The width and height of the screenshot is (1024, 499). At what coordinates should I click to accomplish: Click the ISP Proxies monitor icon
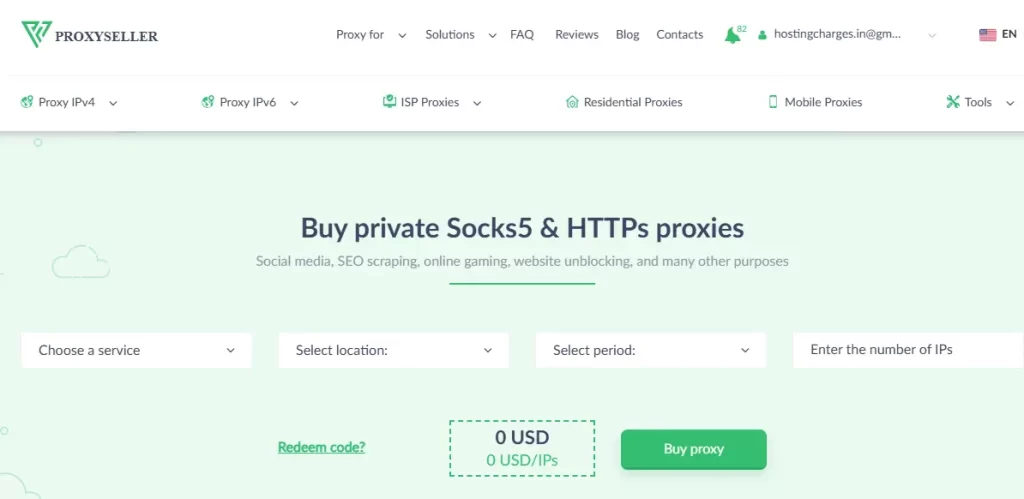click(x=389, y=102)
